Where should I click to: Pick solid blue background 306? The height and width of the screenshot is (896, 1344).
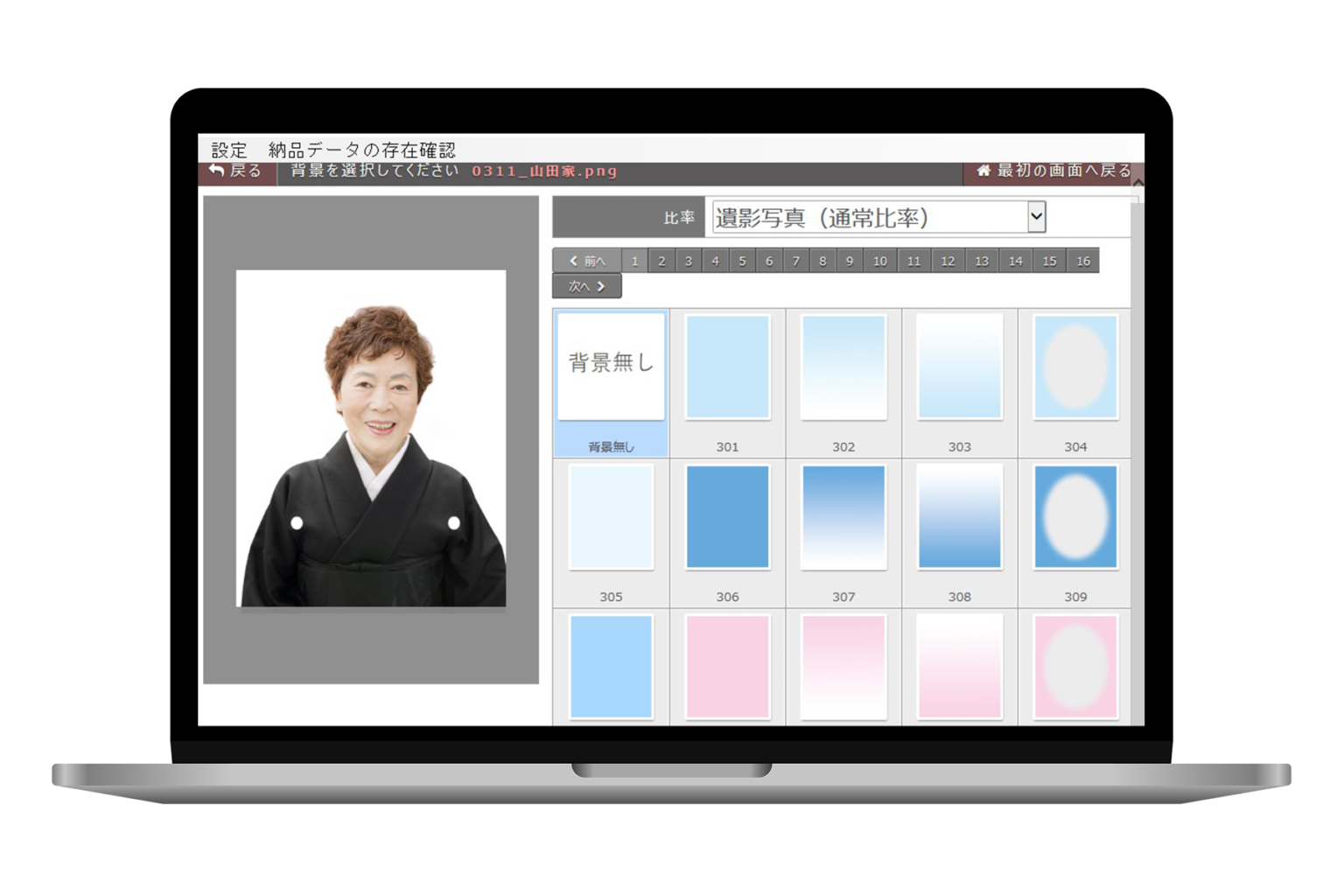[727, 517]
